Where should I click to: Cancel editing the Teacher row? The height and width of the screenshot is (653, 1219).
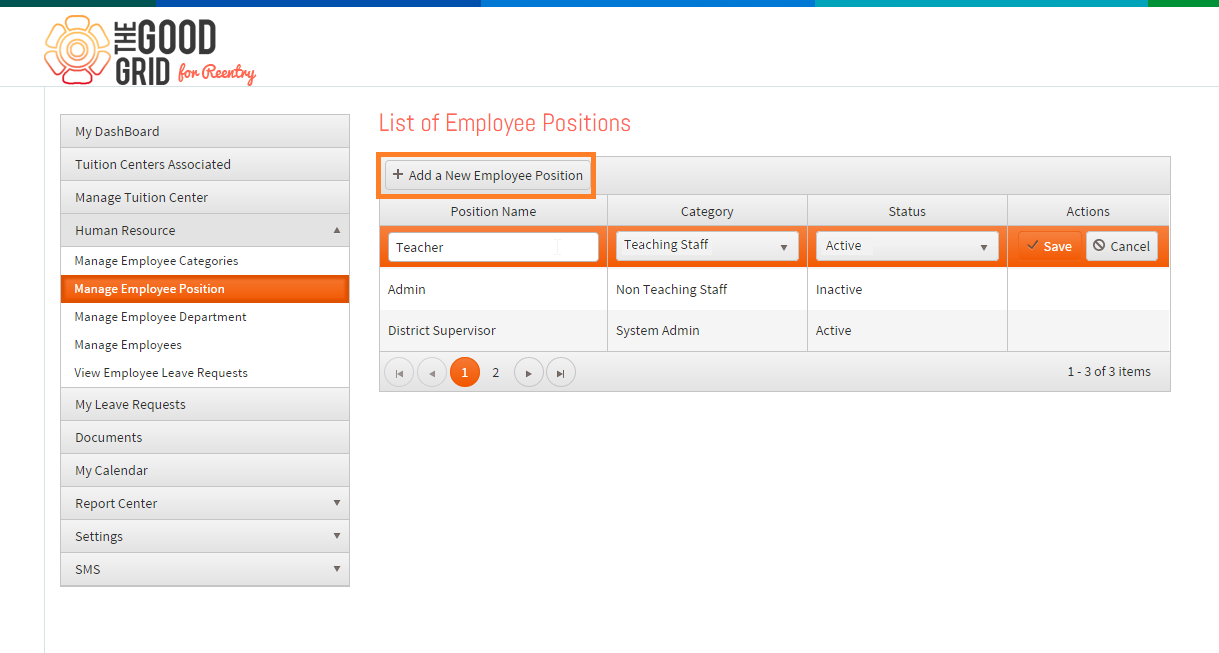(1122, 246)
